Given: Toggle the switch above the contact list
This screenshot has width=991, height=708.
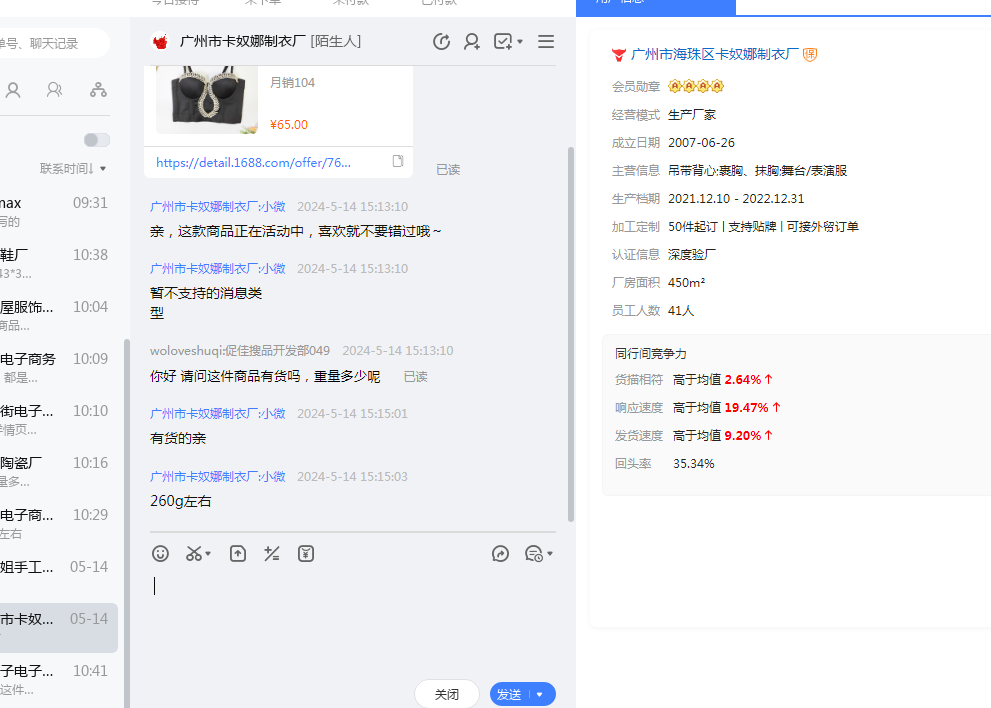Looking at the screenshot, I should tap(97, 140).
